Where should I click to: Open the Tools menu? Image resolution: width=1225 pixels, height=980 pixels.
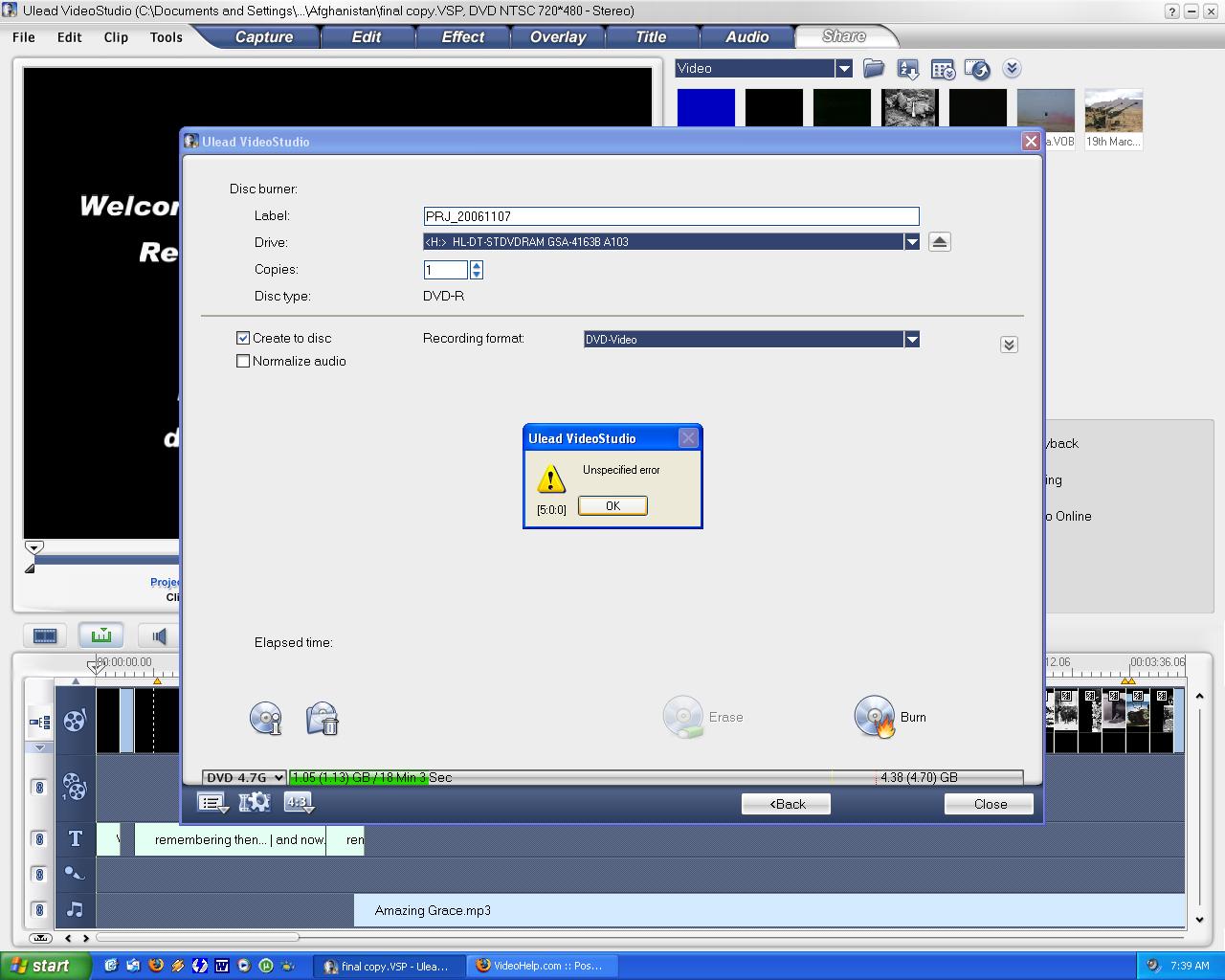(166, 37)
